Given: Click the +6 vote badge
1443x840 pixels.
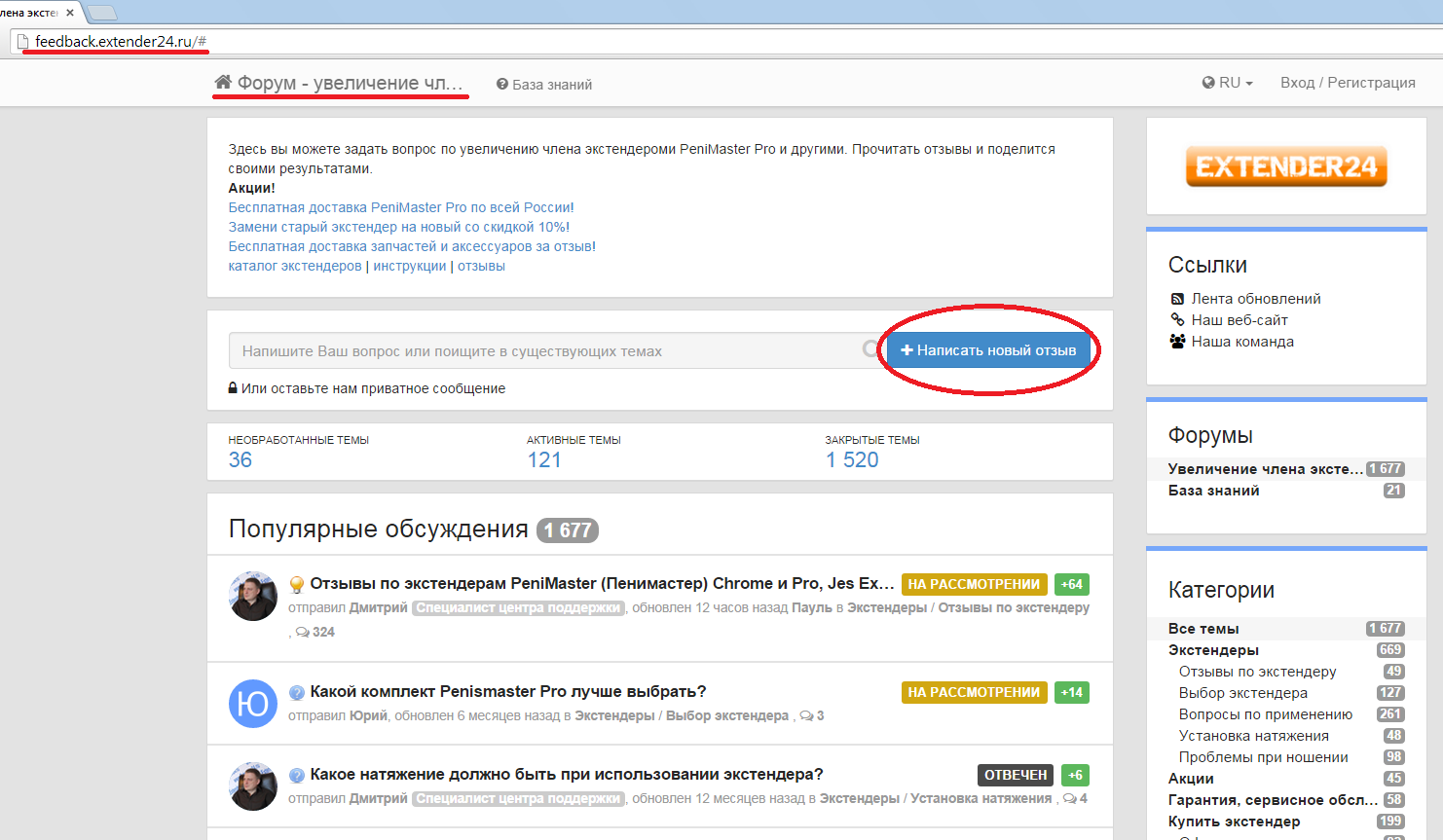Looking at the screenshot, I should (x=1075, y=775).
